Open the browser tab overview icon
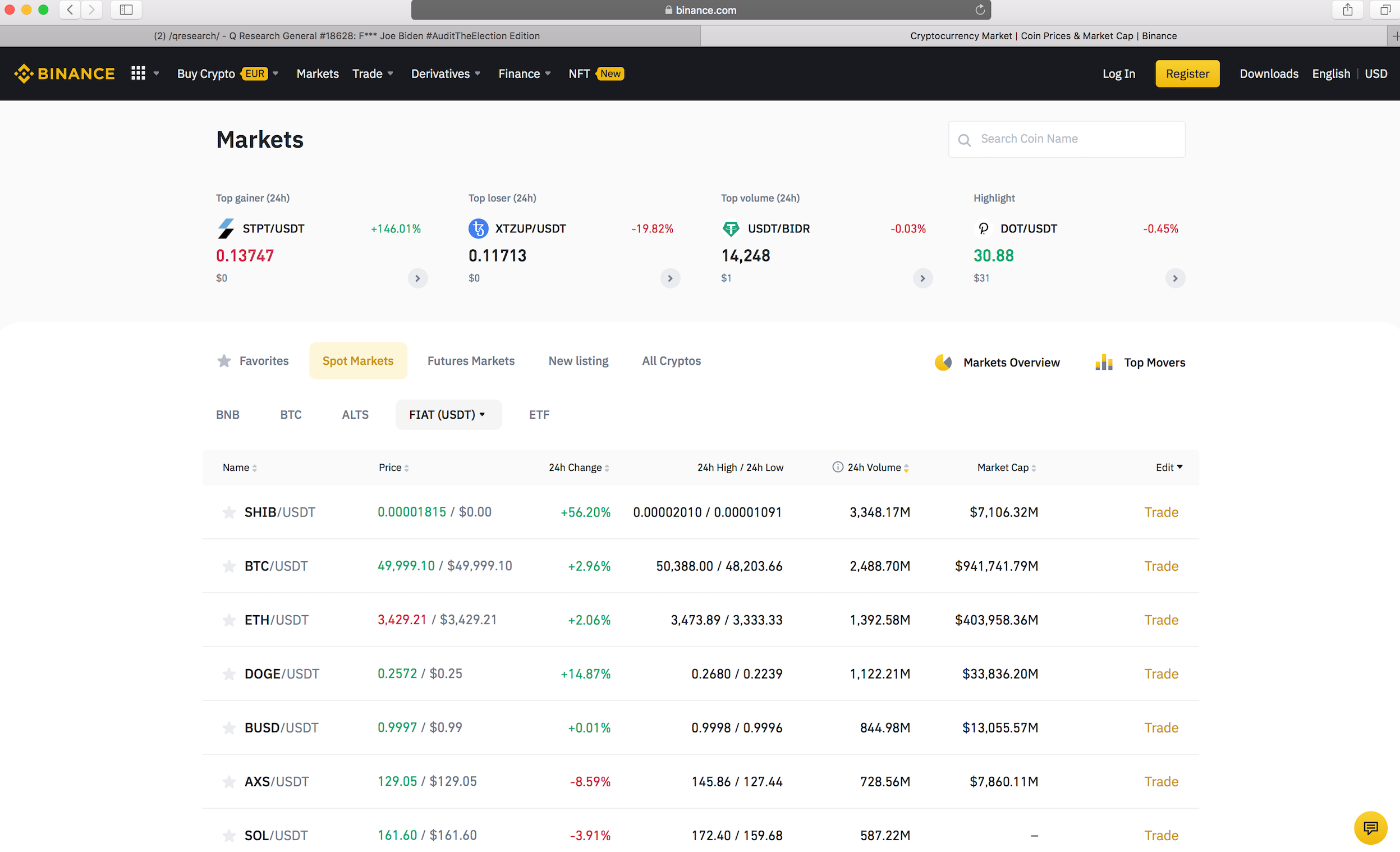 [1385, 10]
